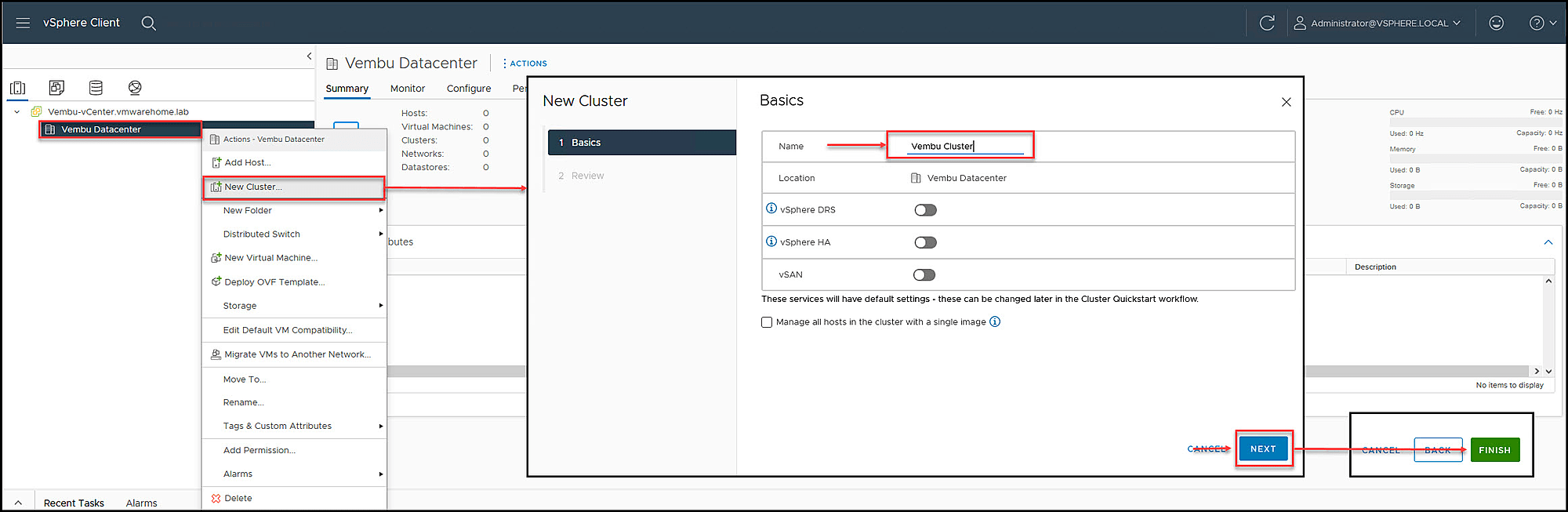The height and width of the screenshot is (512, 1568).
Task: Click the green FINISH button
Action: [x=1494, y=450]
